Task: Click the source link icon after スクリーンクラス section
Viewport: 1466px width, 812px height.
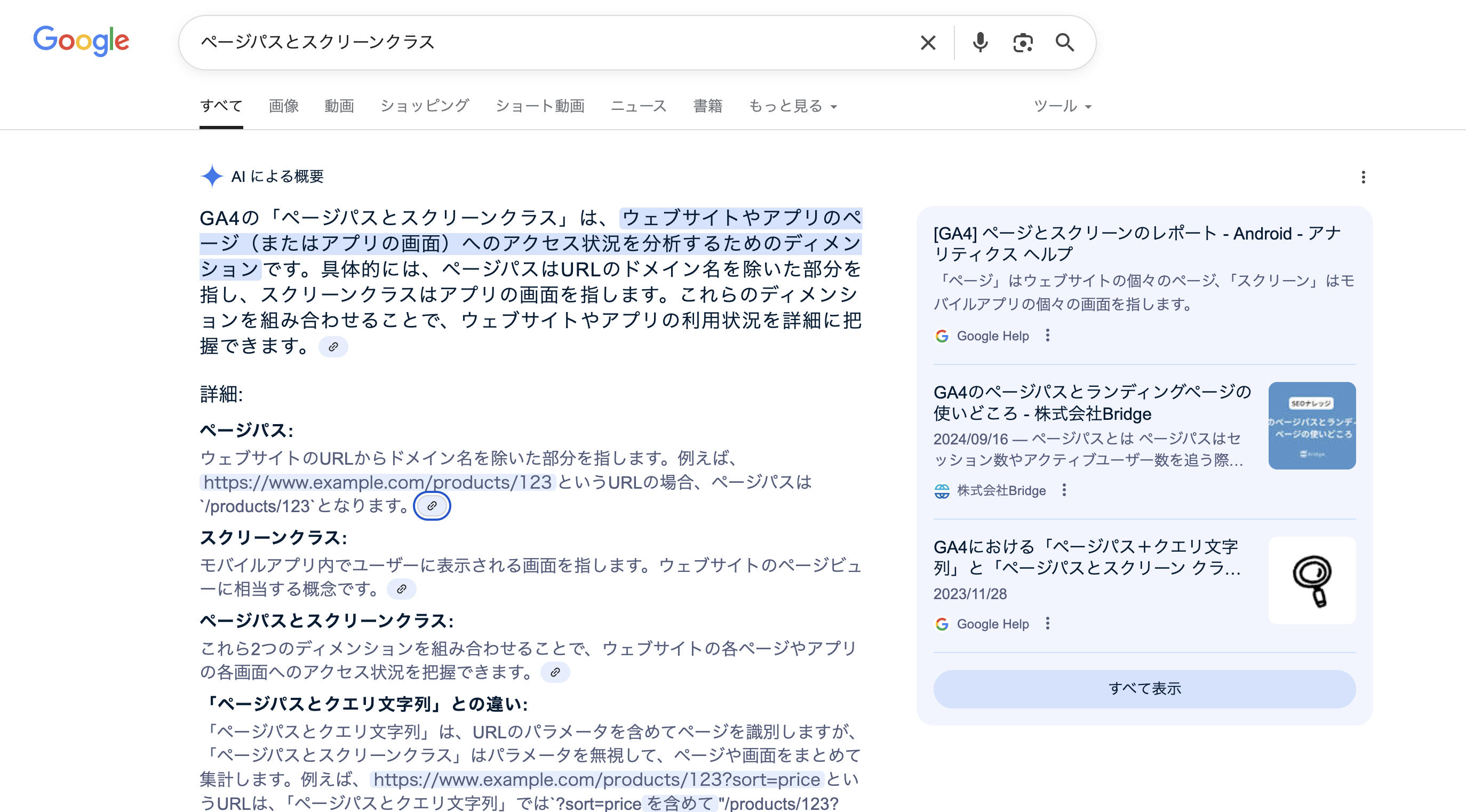Action: (402, 589)
